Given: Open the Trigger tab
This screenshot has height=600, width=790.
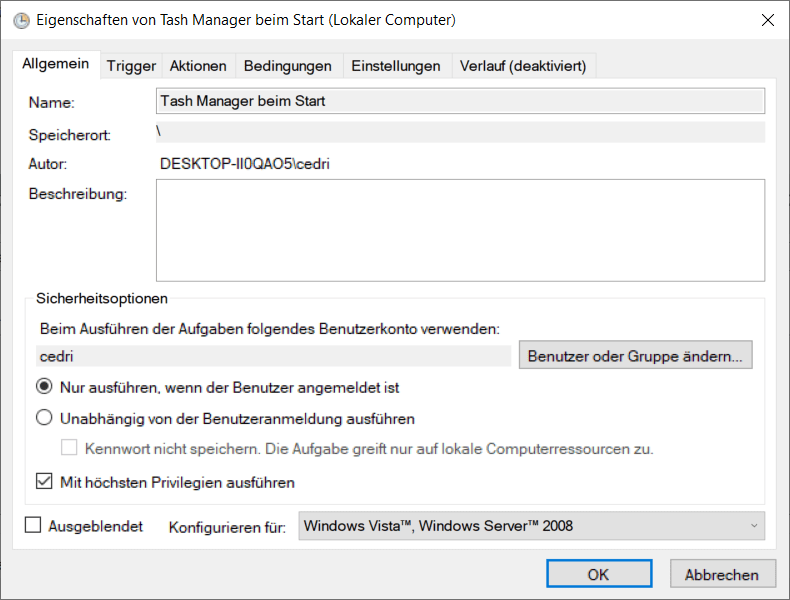Looking at the screenshot, I should click(132, 66).
